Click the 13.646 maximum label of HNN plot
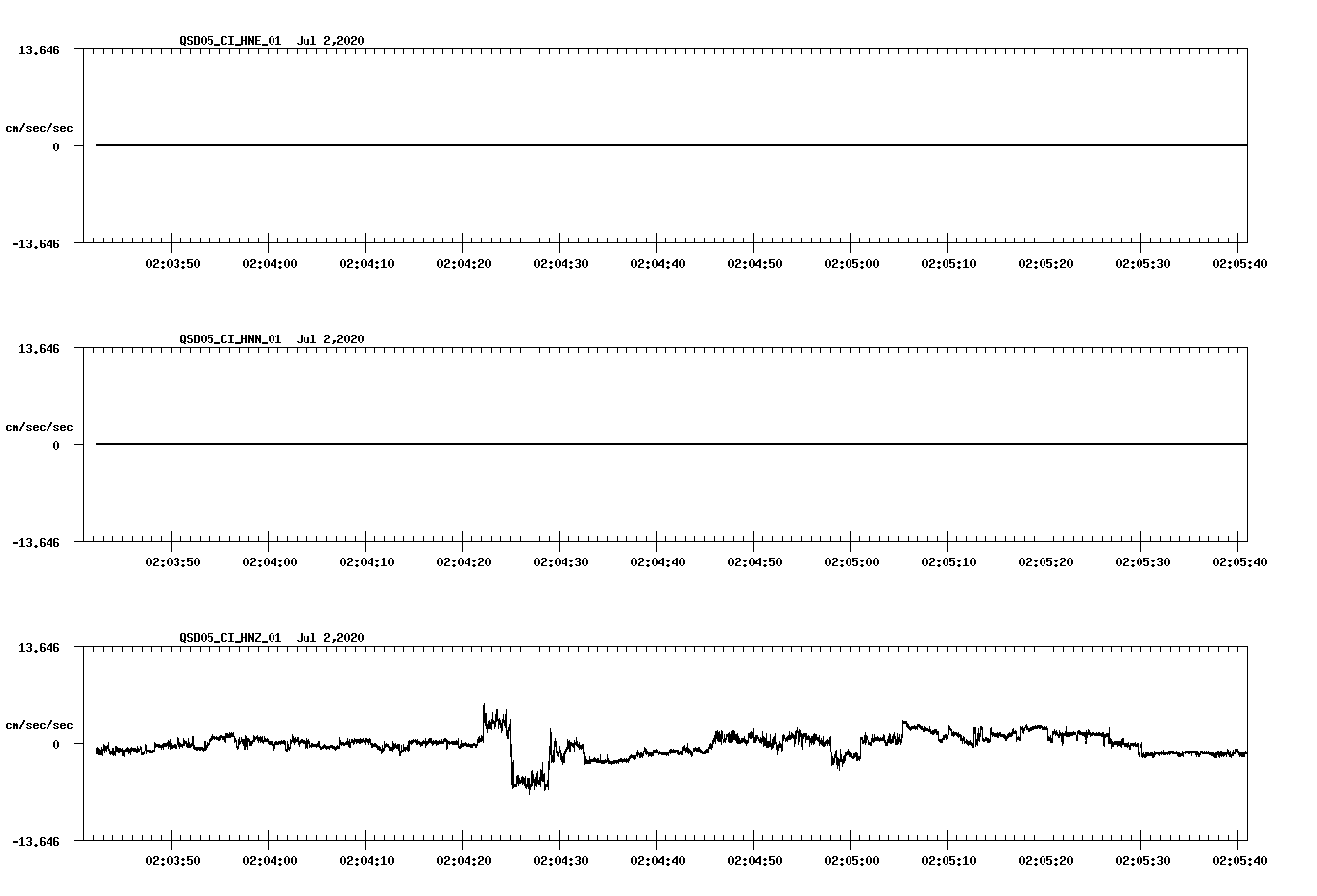 click(40, 348)
